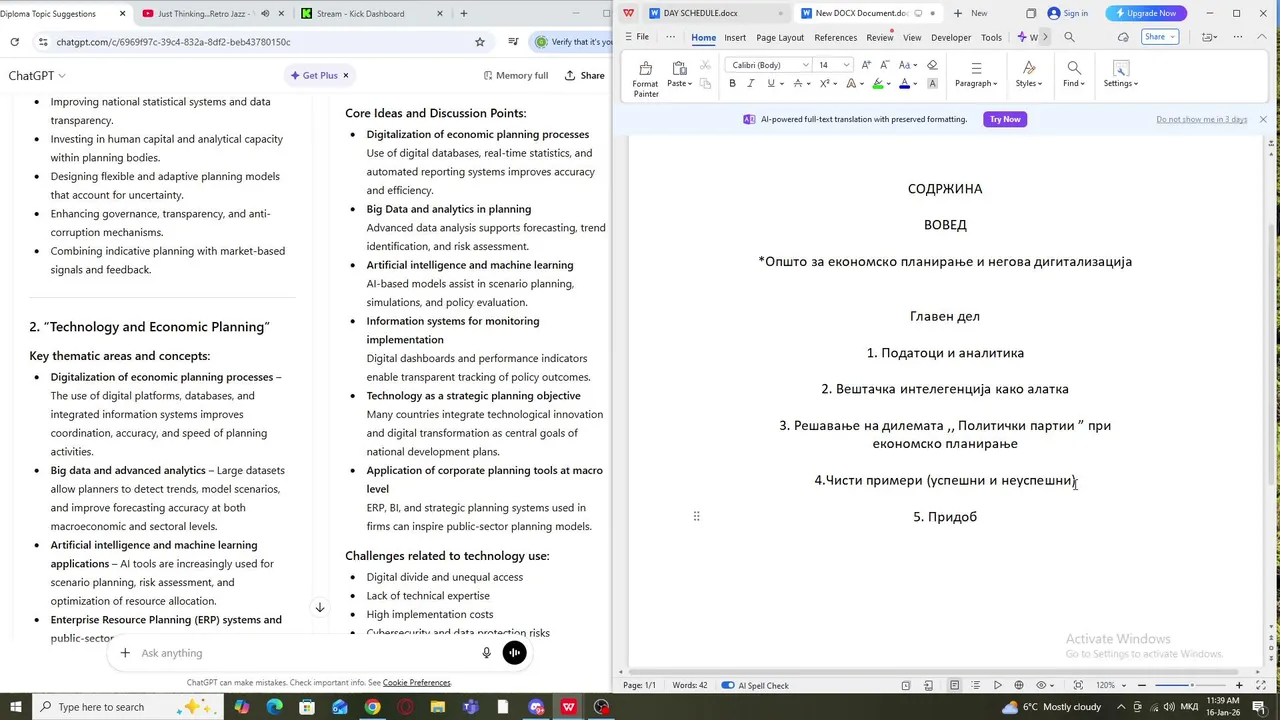This screenshot has width=1280, height=720.
Task: Select the print layout view in status bar
Action: pos(954,685)
